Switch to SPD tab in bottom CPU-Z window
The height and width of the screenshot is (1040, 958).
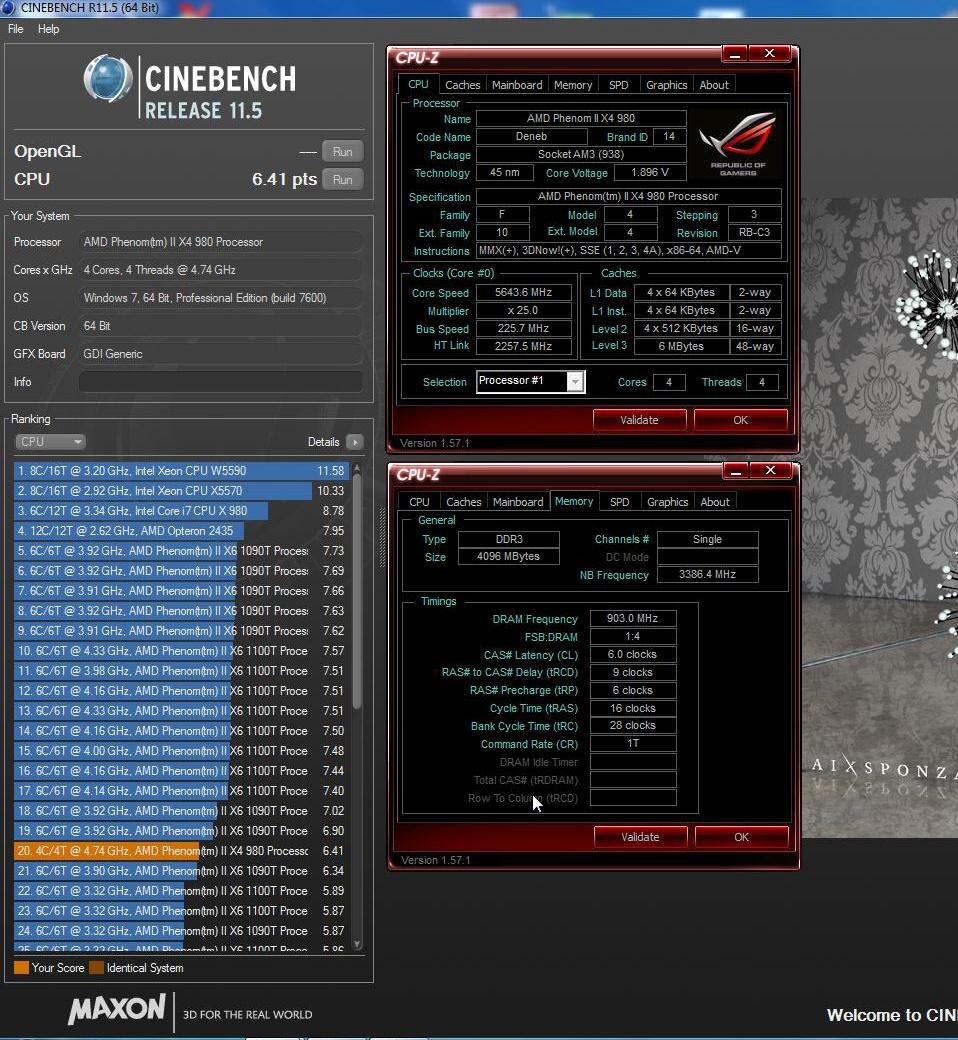click(x=620, y=502)
